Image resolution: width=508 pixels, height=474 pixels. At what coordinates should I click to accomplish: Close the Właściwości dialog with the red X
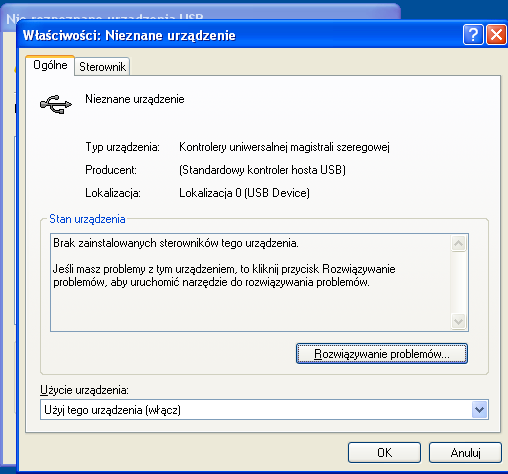point(496,35)
